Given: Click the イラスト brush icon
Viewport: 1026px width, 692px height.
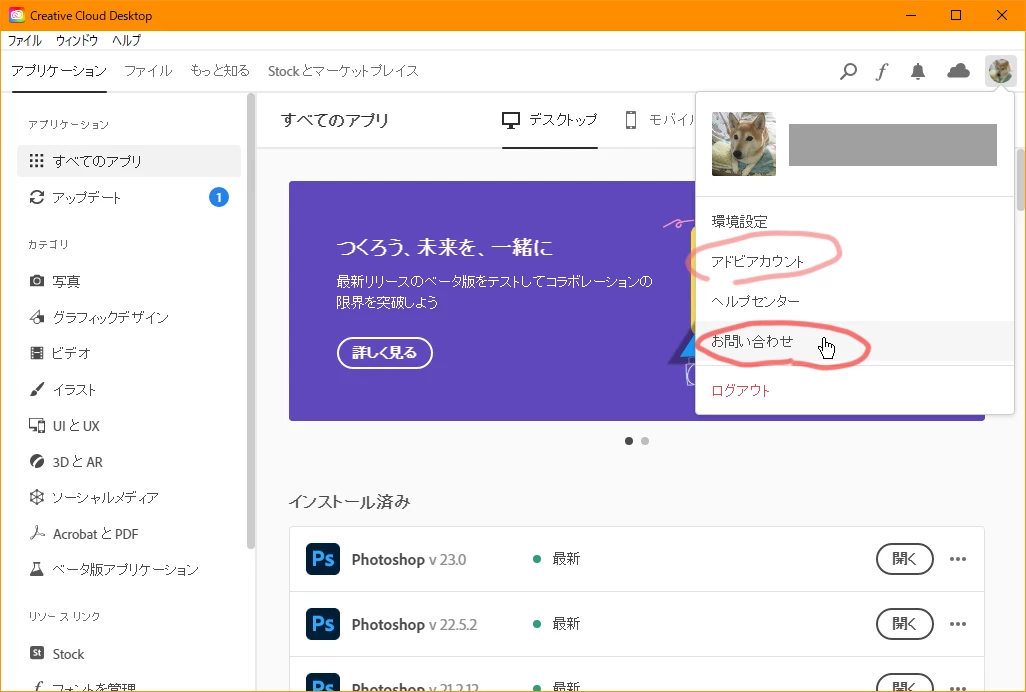Looking at the screenshot, I should [x=37, y=389].
